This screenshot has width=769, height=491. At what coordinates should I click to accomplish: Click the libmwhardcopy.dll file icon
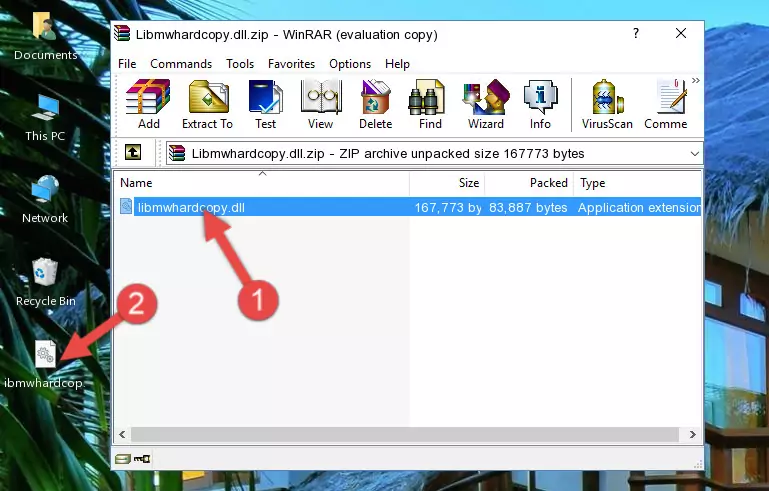point(126,207)
